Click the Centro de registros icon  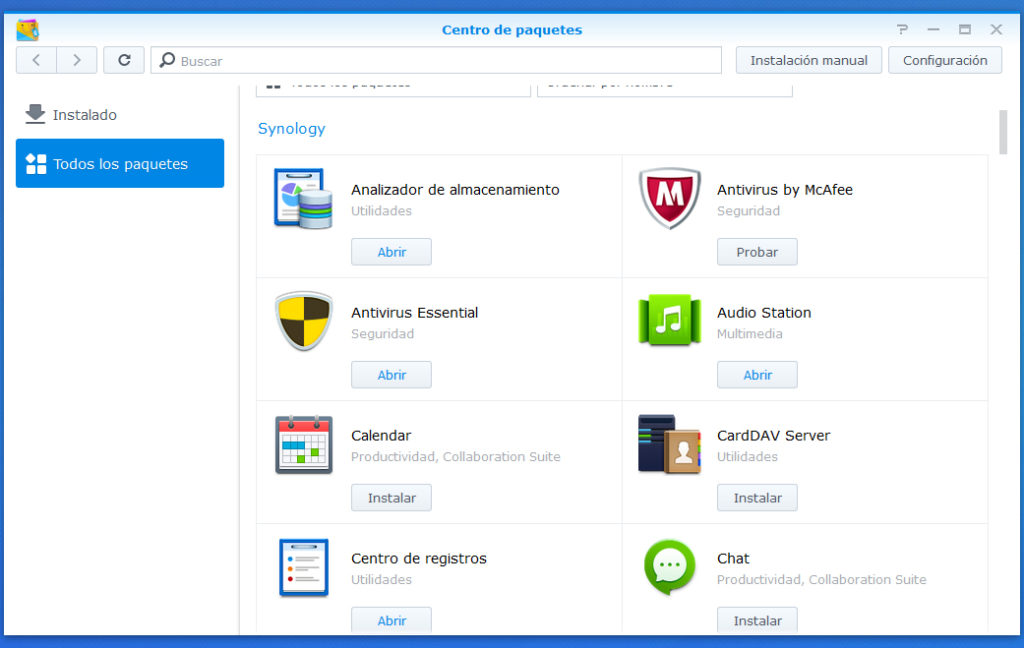point(304,567)
